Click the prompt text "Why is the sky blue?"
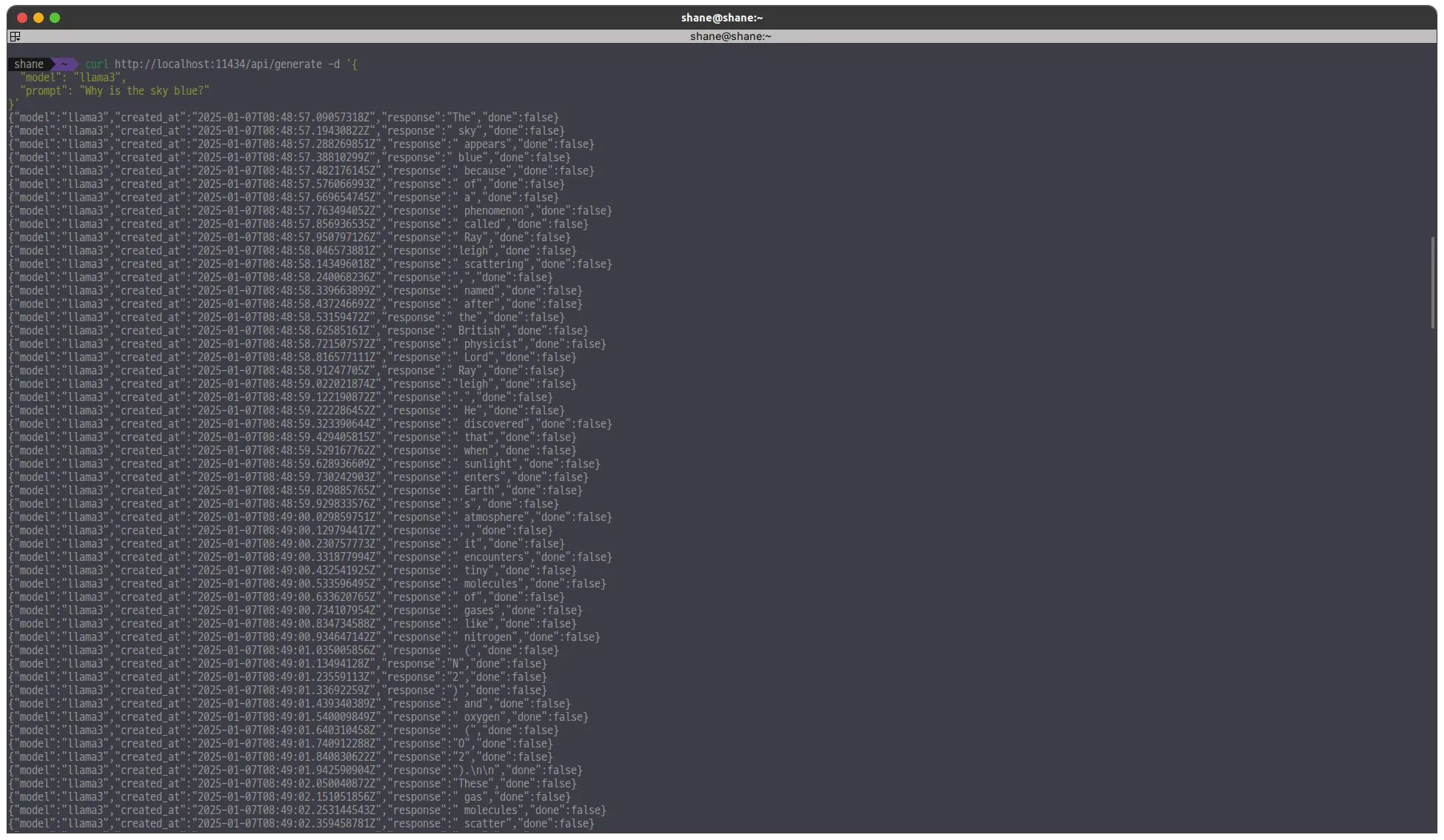Image resolution: width=1444 pixels, height=840 pixels. pyautogui.click(x=144, y=91)
